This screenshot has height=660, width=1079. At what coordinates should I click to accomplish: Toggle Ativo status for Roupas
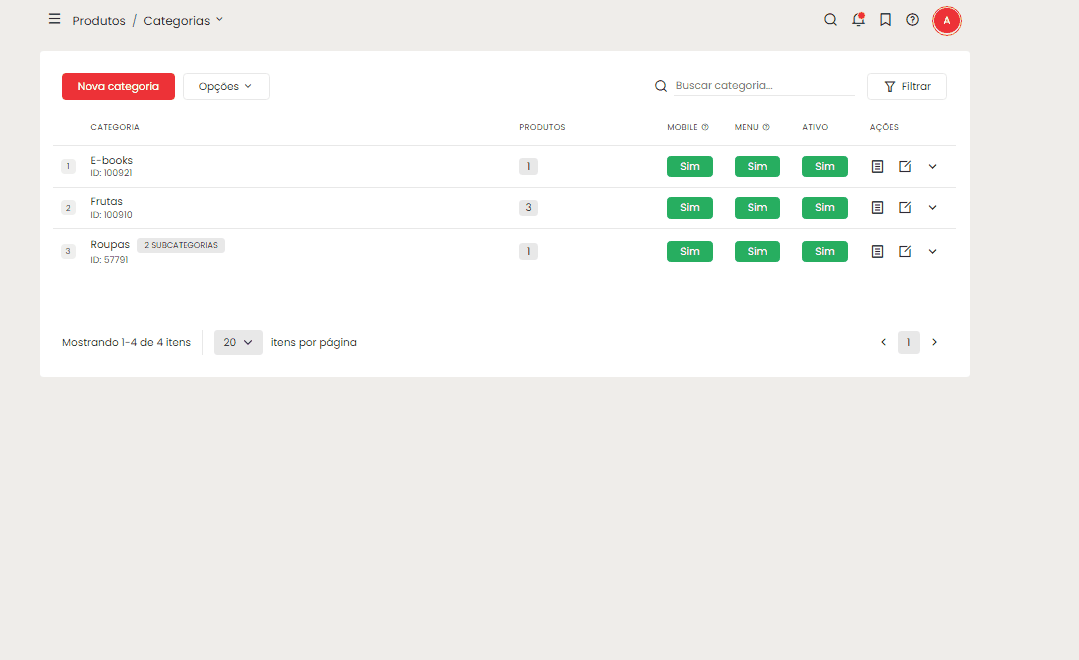coord(824,251)
